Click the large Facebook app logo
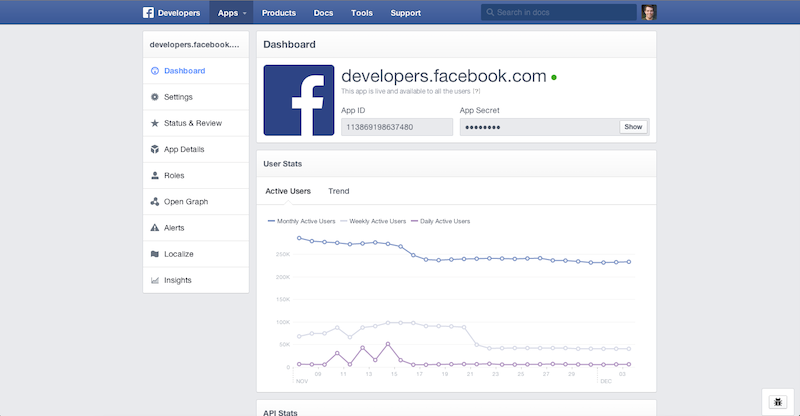Viewport: 800px width, 416px height. point(299,100)
